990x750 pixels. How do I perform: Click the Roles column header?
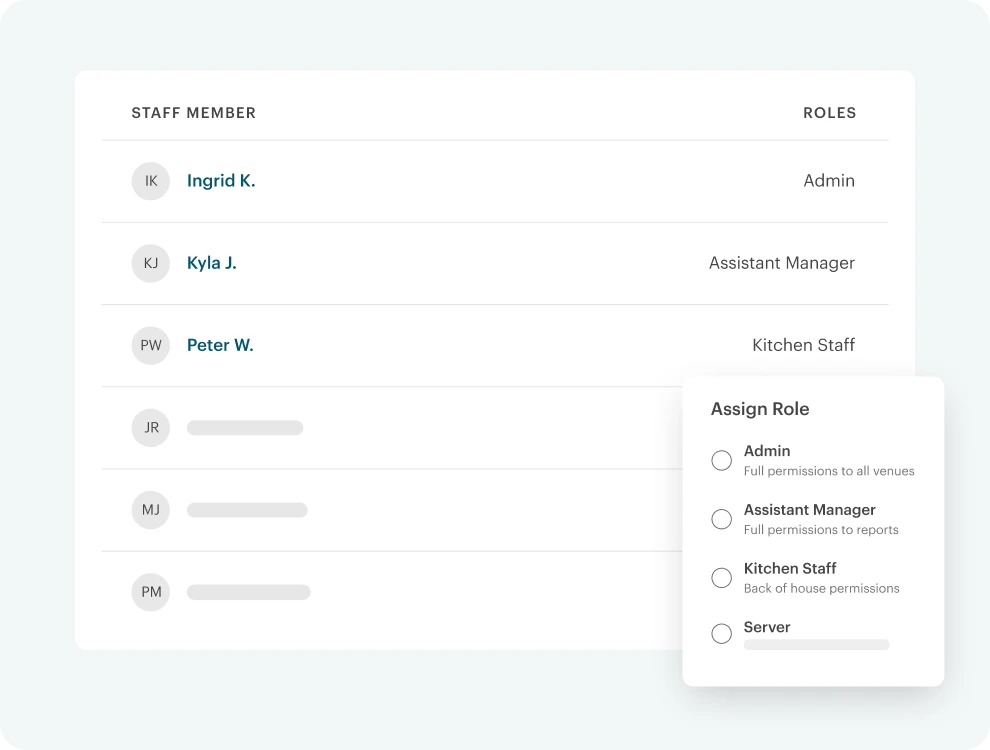point(830,113)
